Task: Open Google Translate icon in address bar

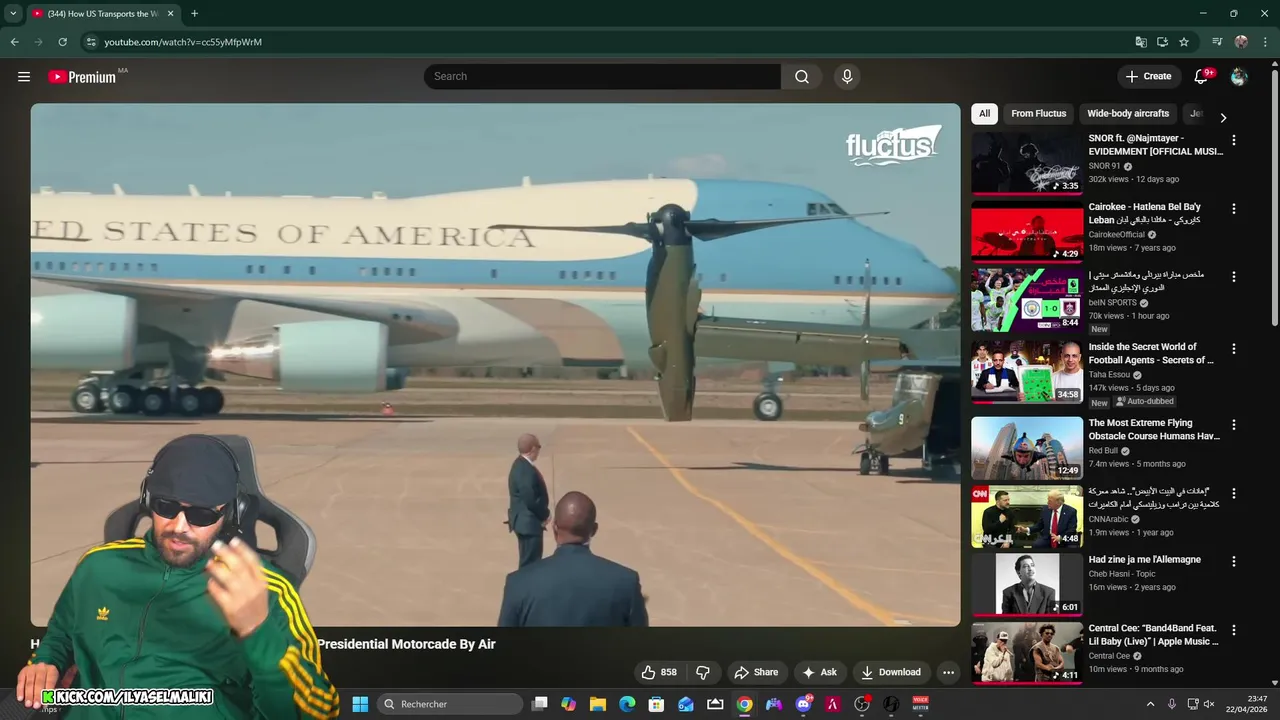Action: tap(1141, 42)
